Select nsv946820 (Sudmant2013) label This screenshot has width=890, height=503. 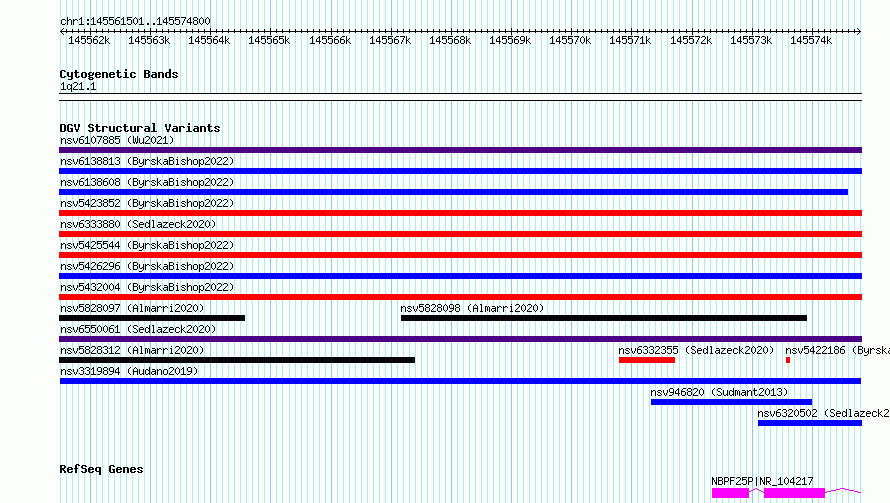point(719,392)
